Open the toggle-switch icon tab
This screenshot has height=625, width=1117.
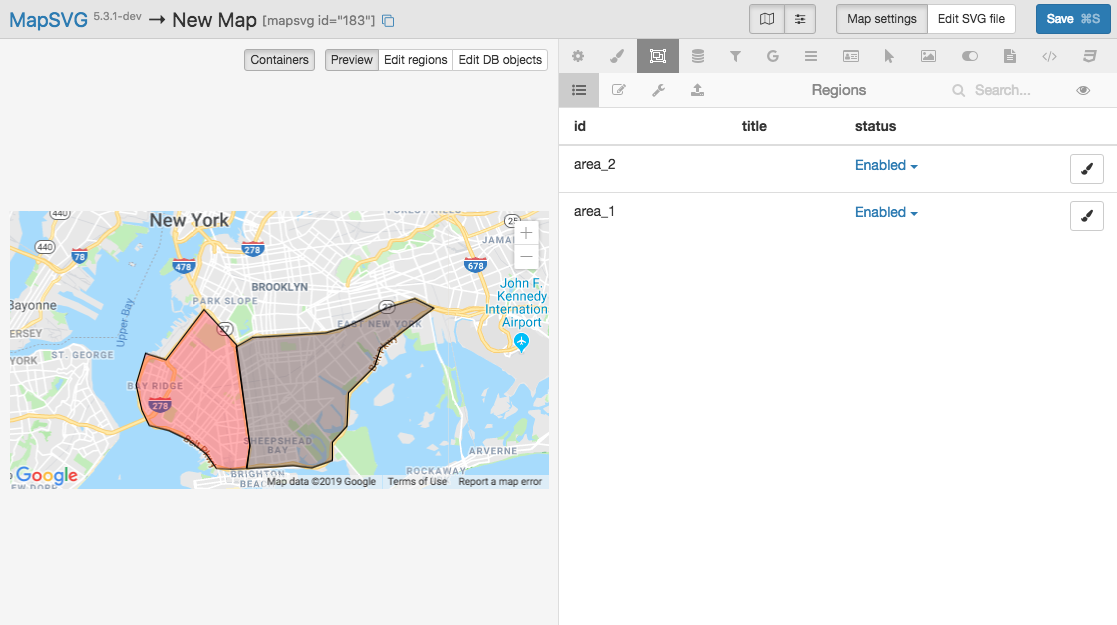pyautogui.click(x=970, y=56)
